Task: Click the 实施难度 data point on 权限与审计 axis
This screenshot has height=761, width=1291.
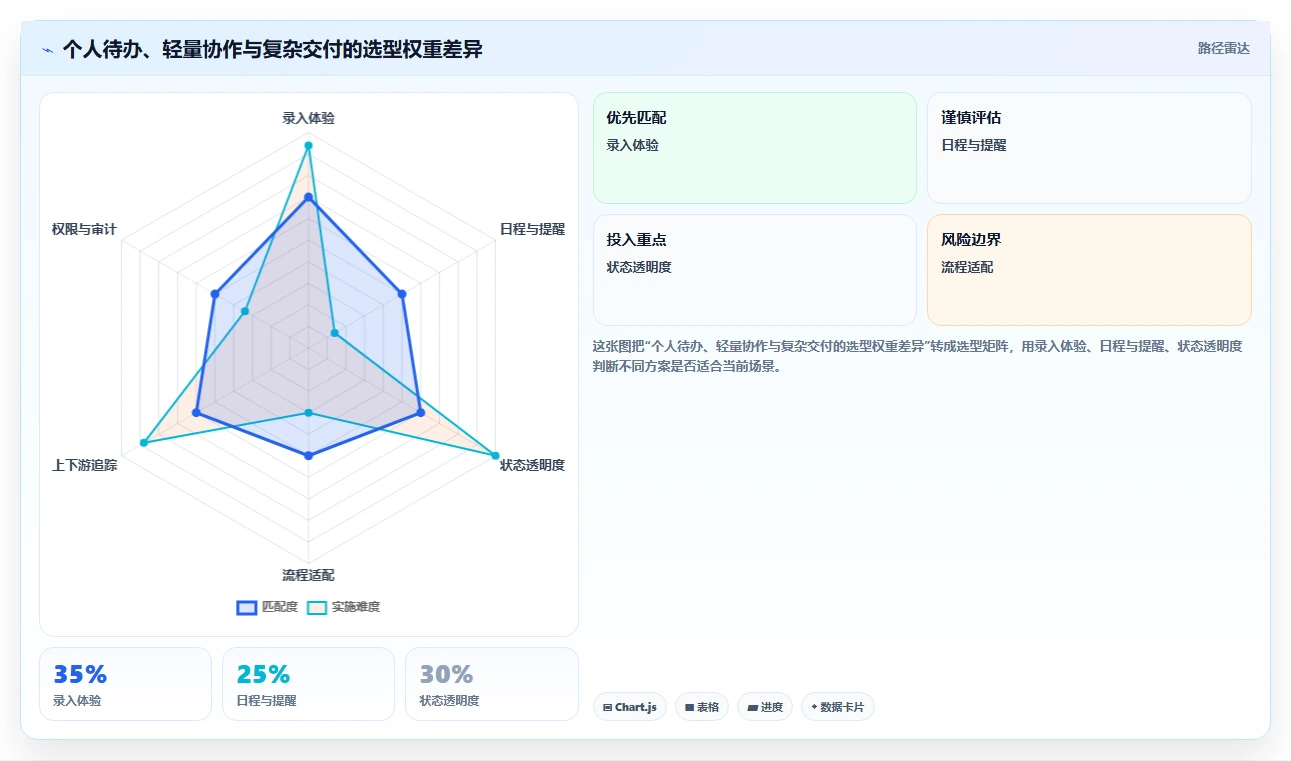Action: (244, 311)
